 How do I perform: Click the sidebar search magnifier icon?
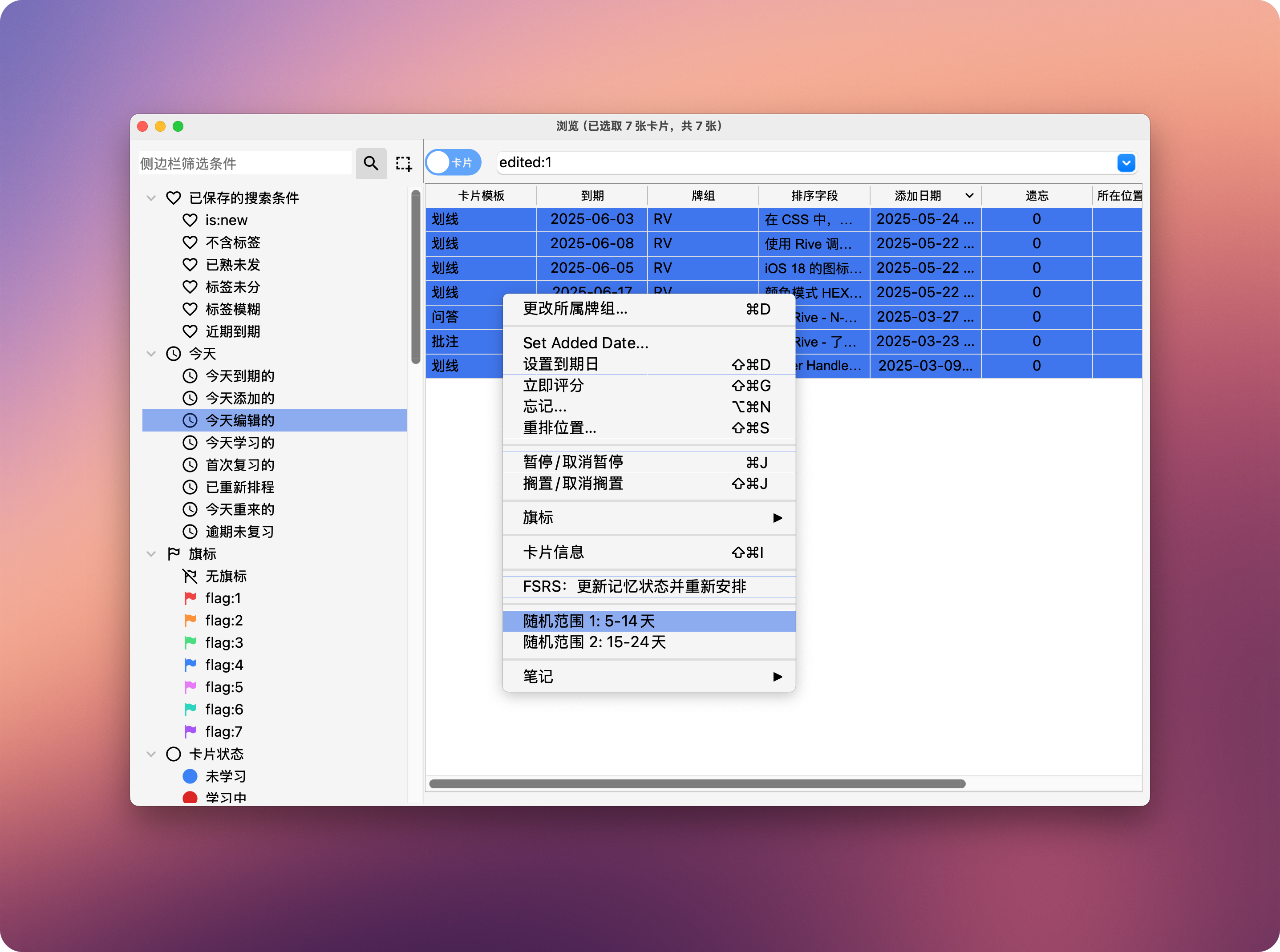pos(371,164)
